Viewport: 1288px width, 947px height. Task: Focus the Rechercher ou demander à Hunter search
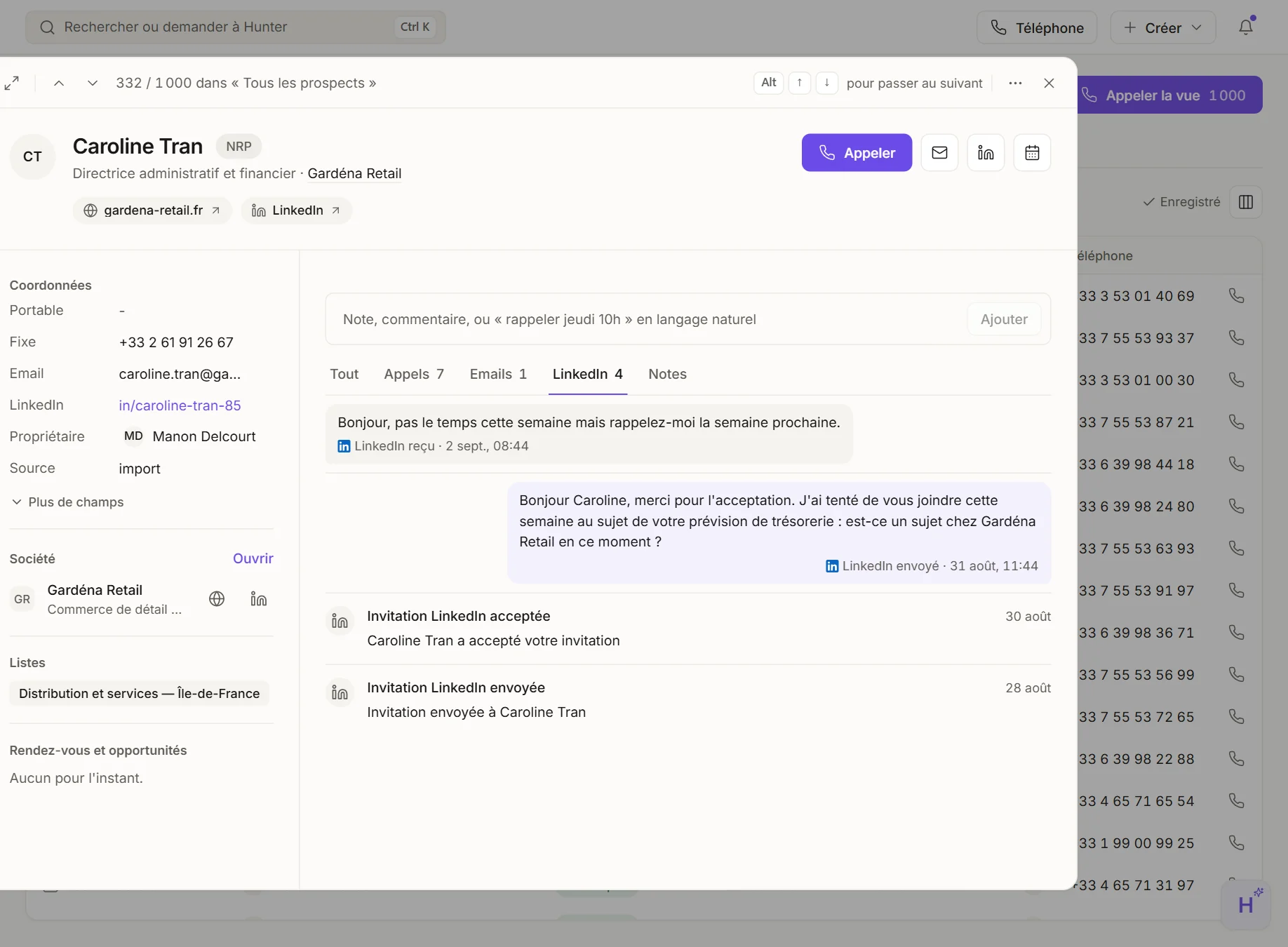(236, 27)
